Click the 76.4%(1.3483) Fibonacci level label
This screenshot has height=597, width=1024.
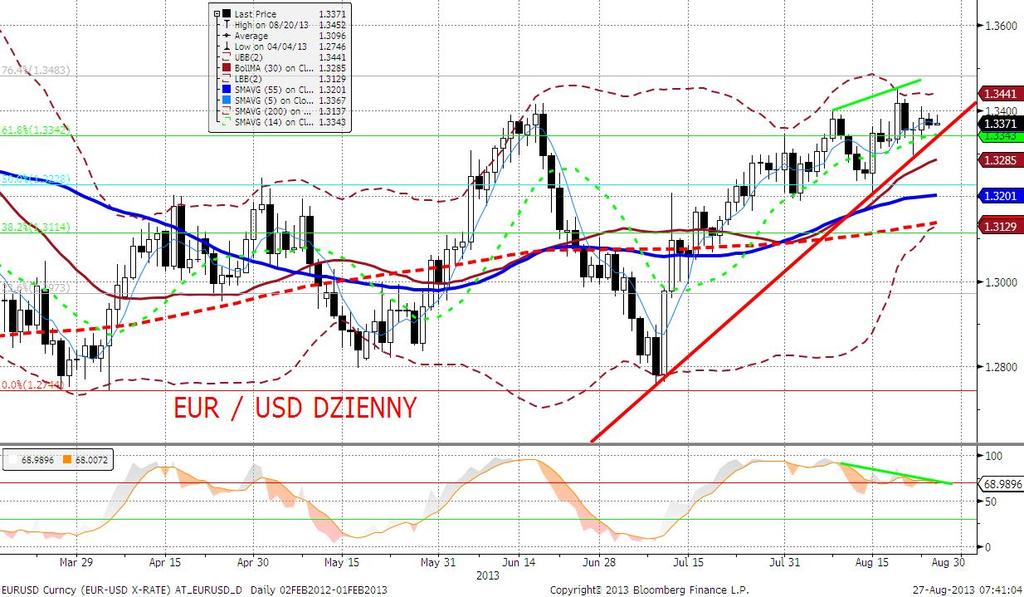coord(35,70)
